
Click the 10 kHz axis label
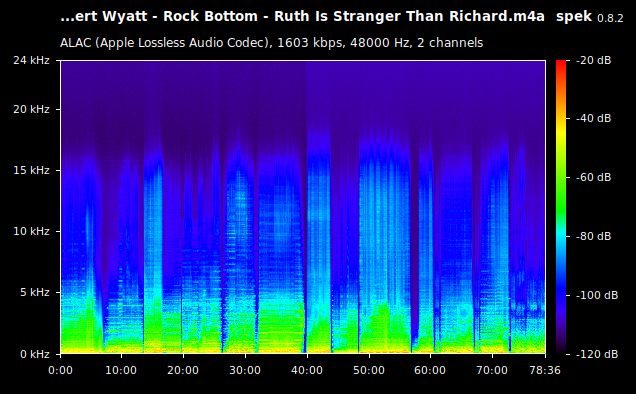pos(31,231)
